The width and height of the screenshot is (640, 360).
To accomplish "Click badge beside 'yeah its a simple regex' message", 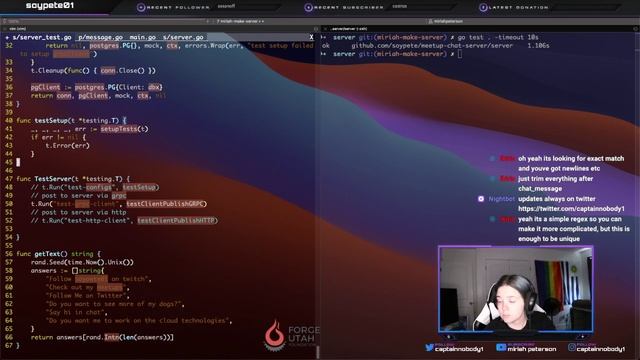I will pos(492,219).
